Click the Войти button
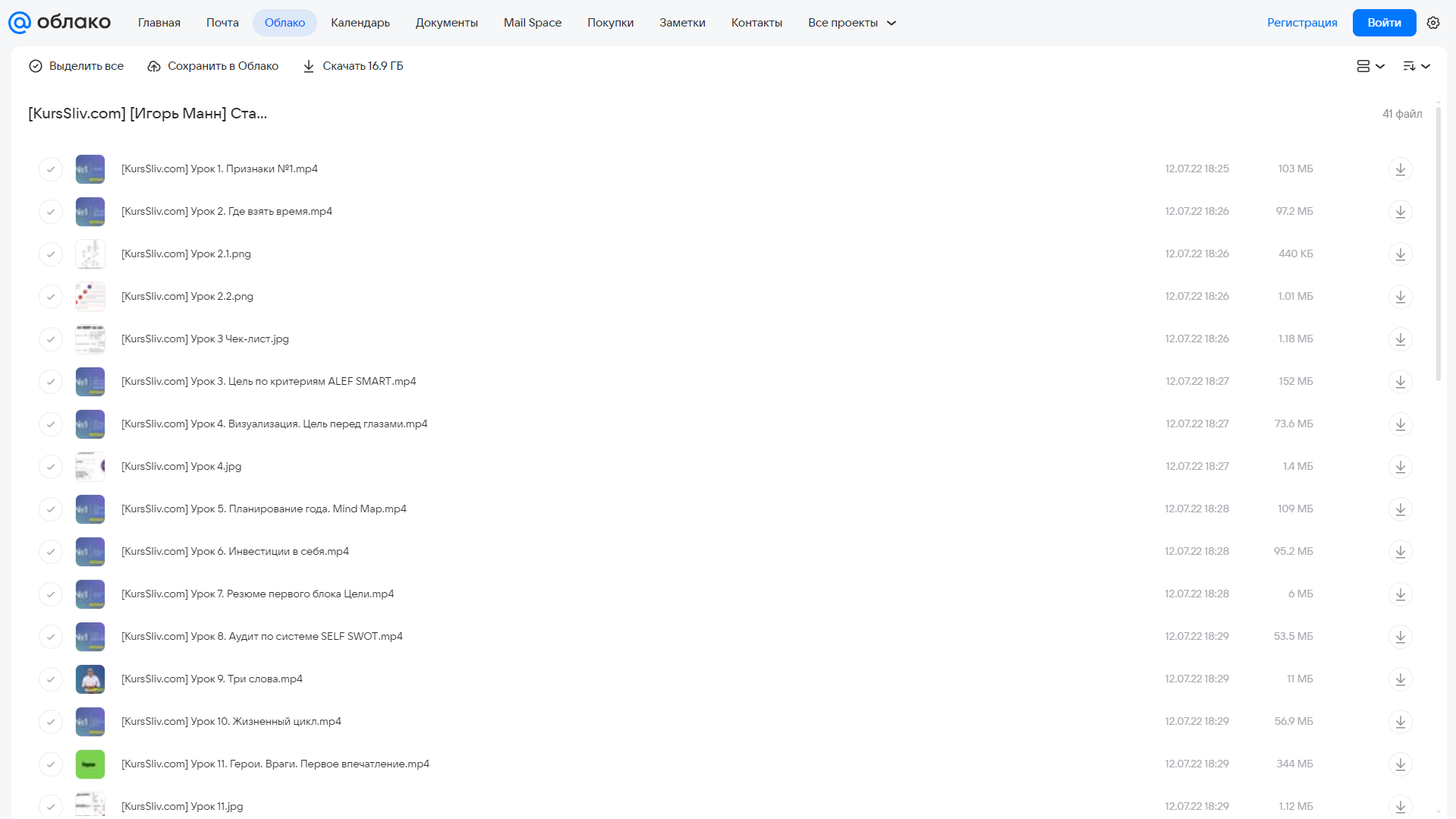This screenshot has width=1456, height=819. 1384,23
